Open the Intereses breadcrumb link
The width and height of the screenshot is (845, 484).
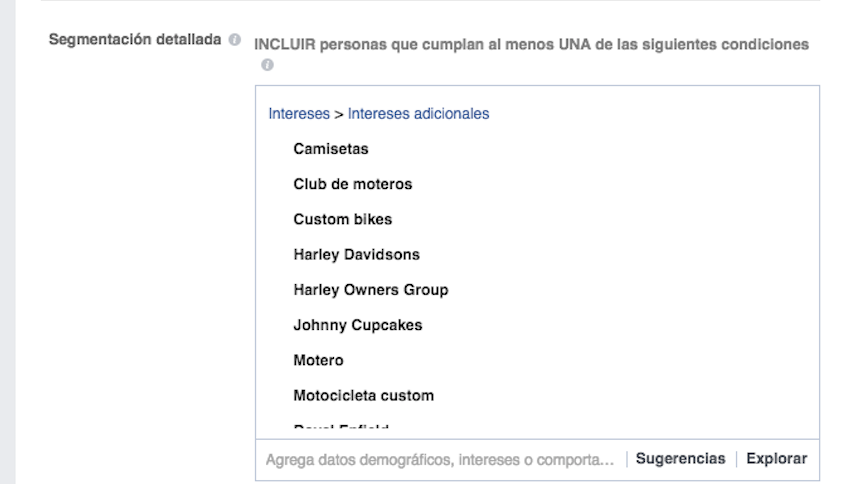tap(299, 114)
